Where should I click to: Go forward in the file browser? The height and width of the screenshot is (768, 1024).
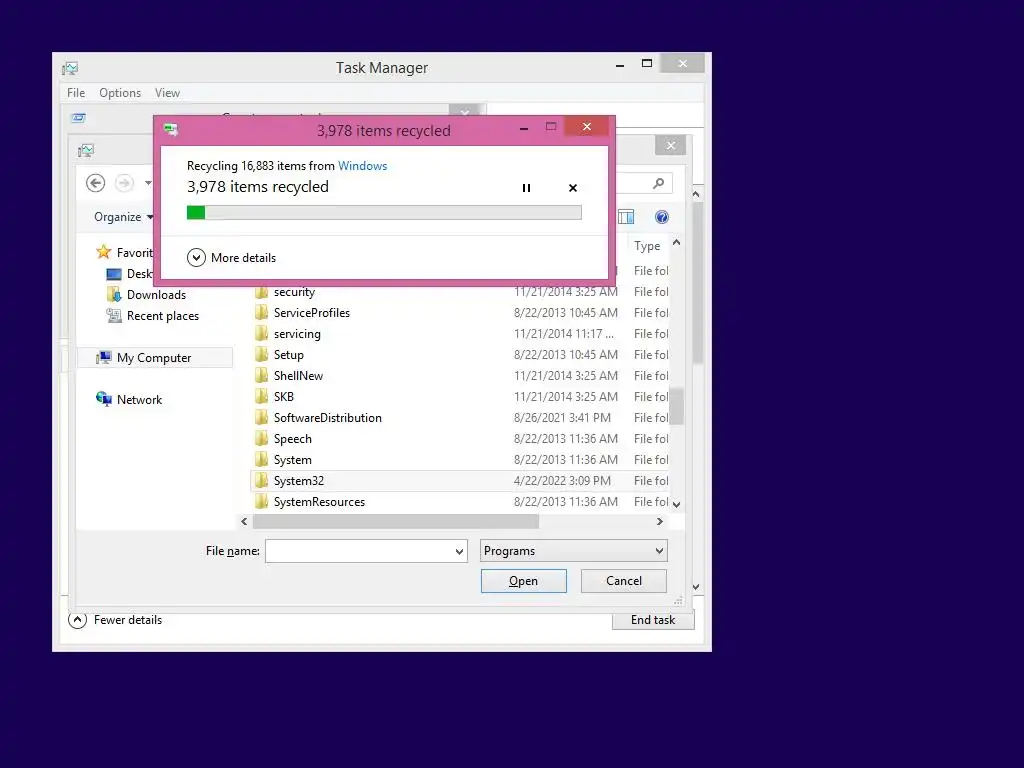[124, 184]
